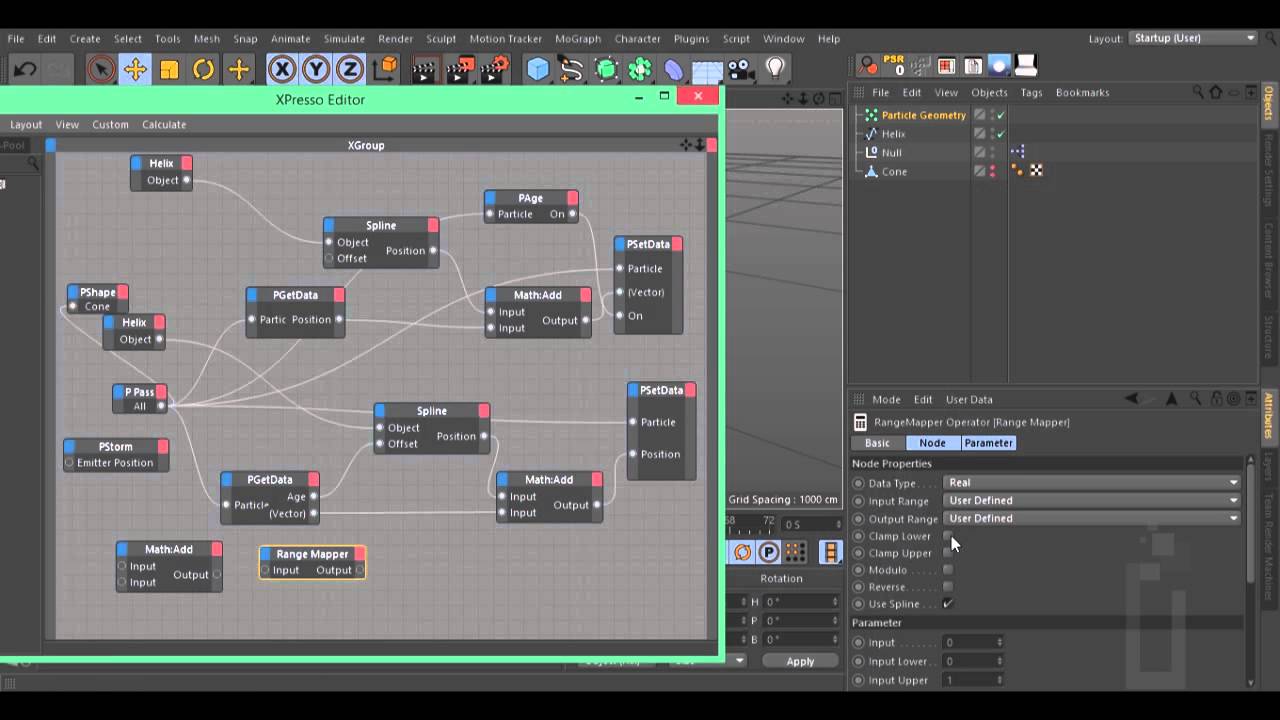1280x720 pixels.
Task: Add a Camera object
Action: 740,69
